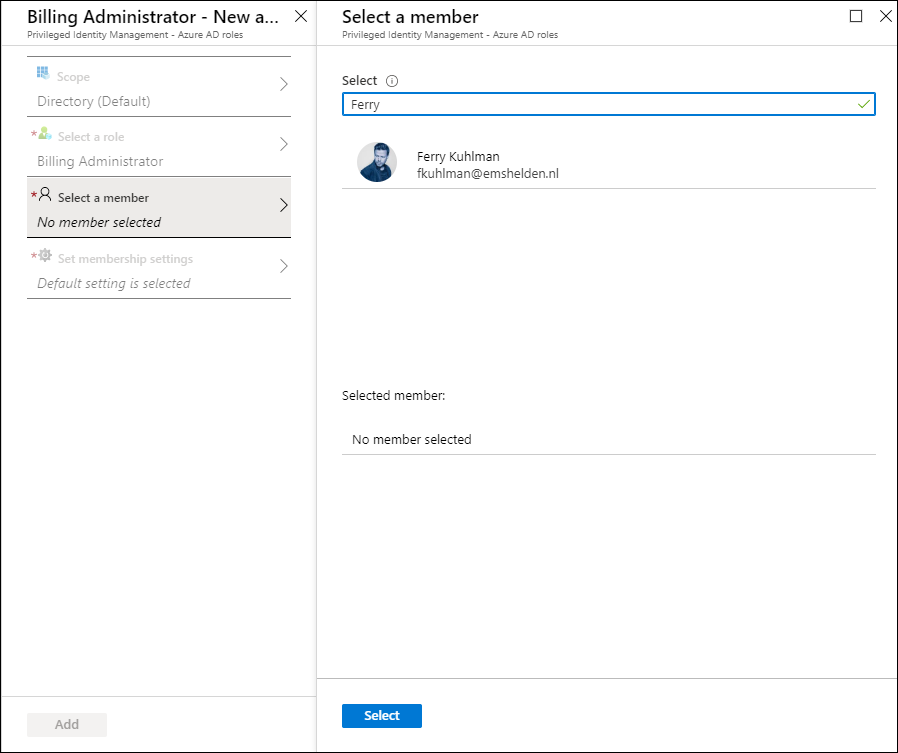This screenshot has height=753, width=898.
Task: Expand the Set membership settings chevron
Action: tap(283, 266)
